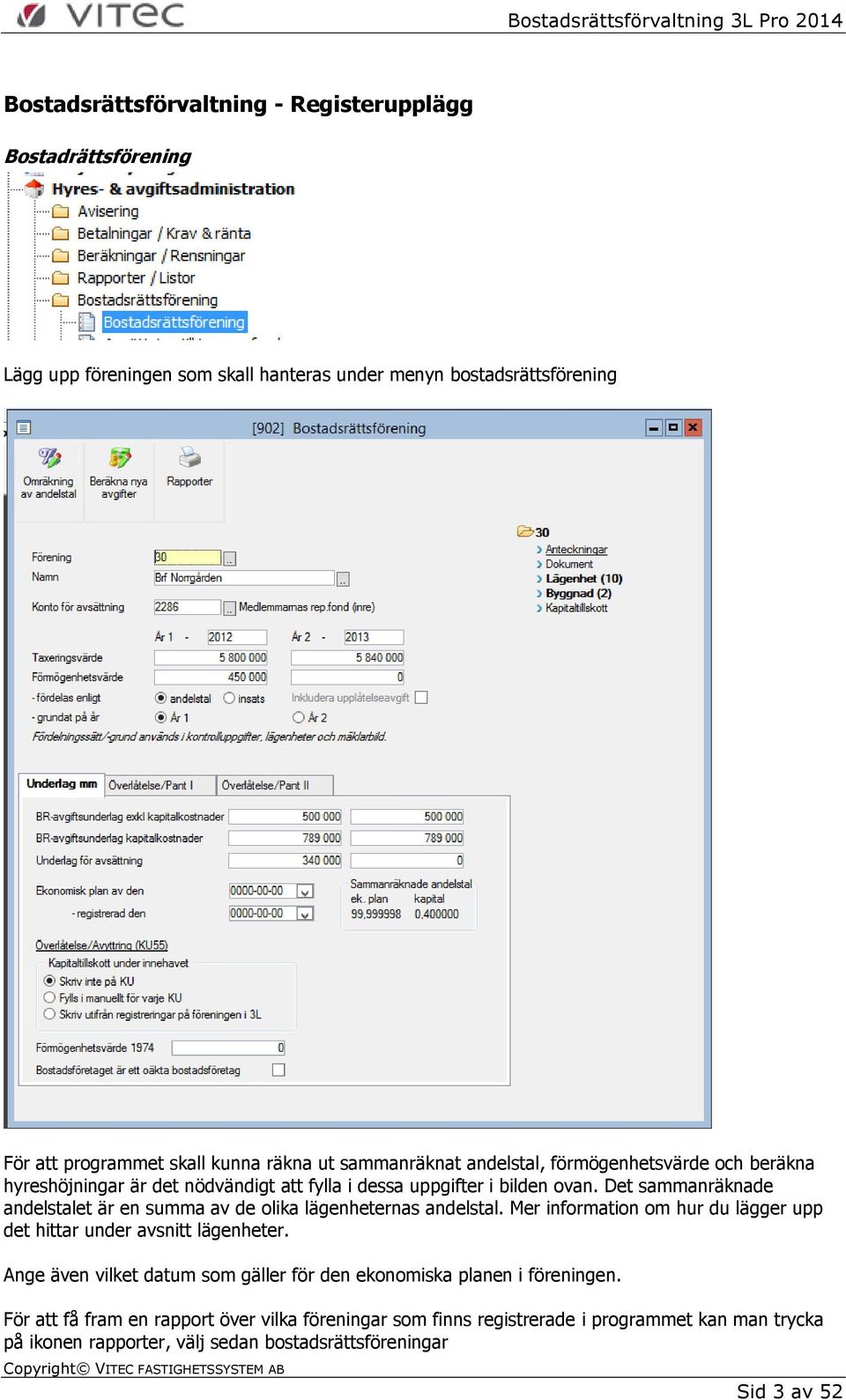Open the Lägenhet (10) link
Screen dimensions: 846x1400
click(x=584, y=579)
